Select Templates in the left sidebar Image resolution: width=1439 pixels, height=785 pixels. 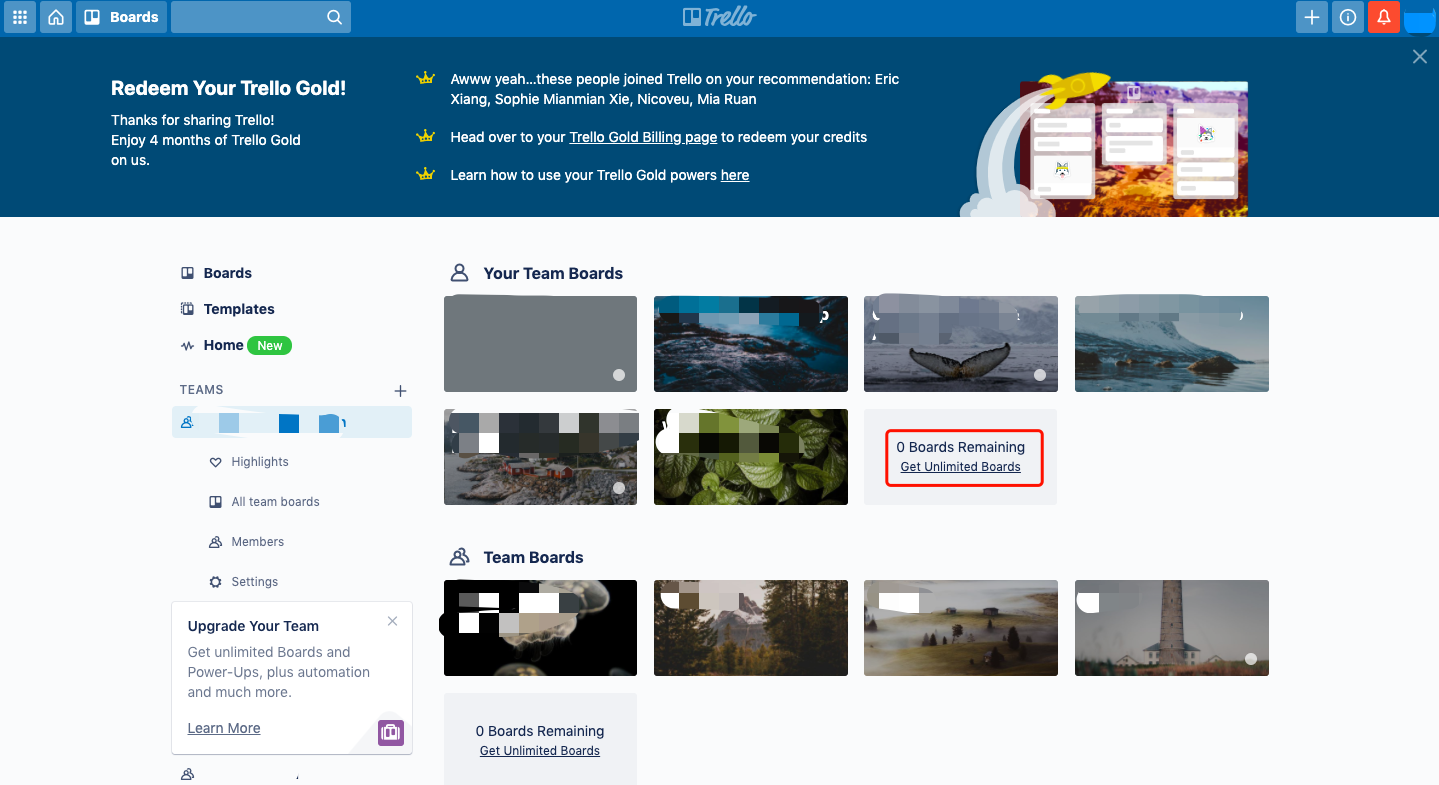227,309
